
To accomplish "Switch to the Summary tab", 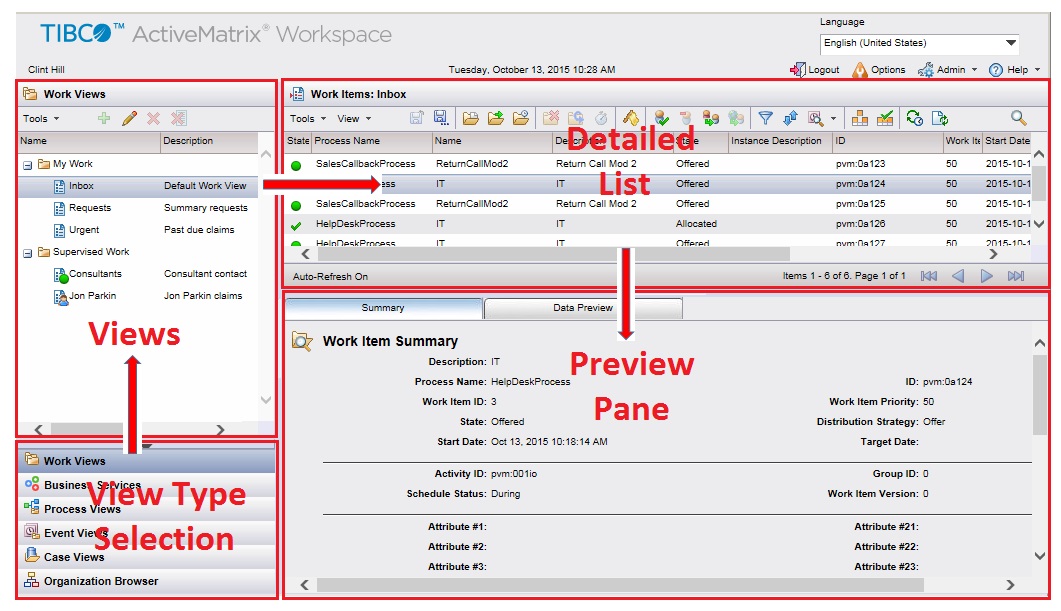I will (383, 308).
